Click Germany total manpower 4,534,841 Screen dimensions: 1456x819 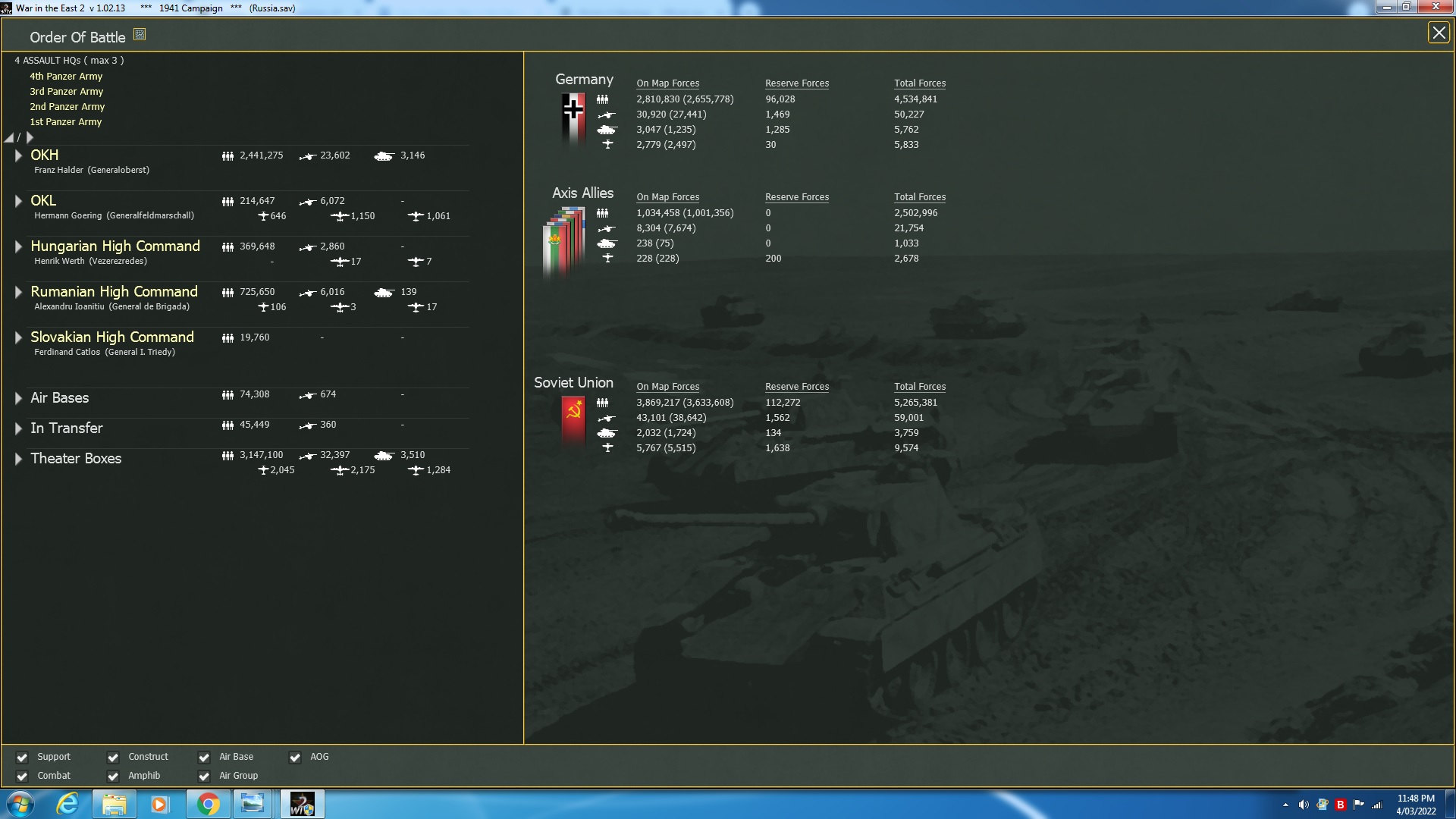click(916, 99)
